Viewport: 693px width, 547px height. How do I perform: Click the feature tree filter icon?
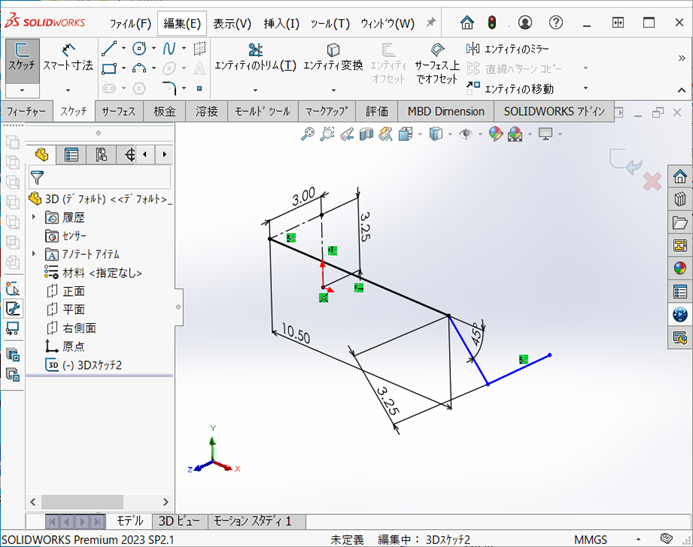click(37, 177)
